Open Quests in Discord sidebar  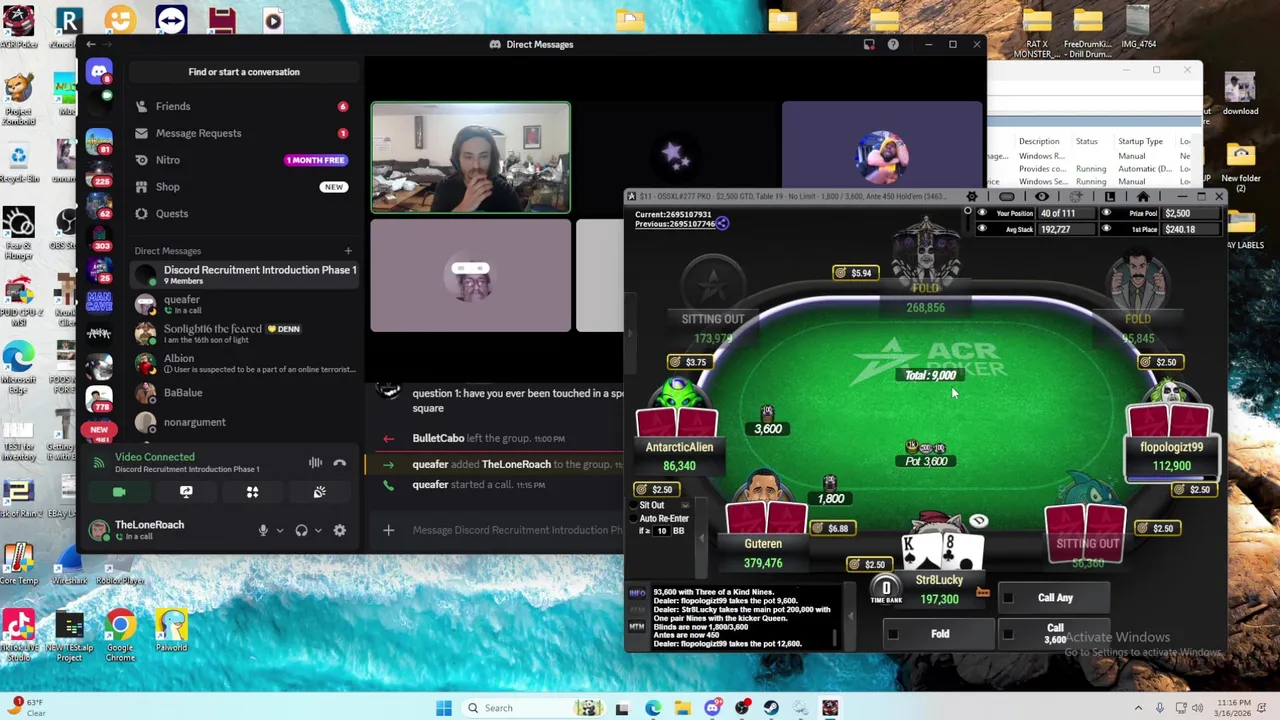pyautogui.click(x=243, y=213)
